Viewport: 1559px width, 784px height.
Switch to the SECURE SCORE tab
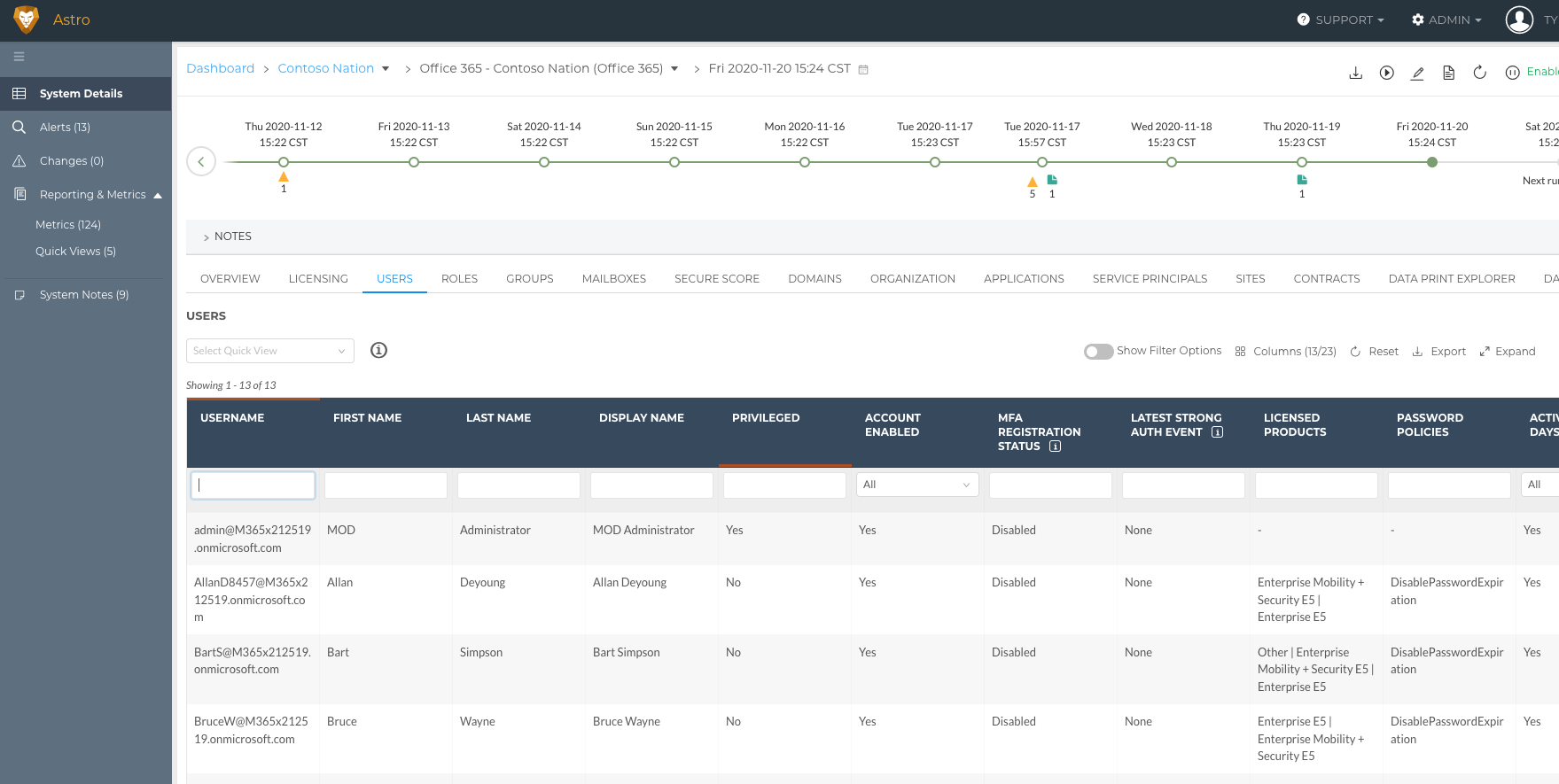pos(717,278)
